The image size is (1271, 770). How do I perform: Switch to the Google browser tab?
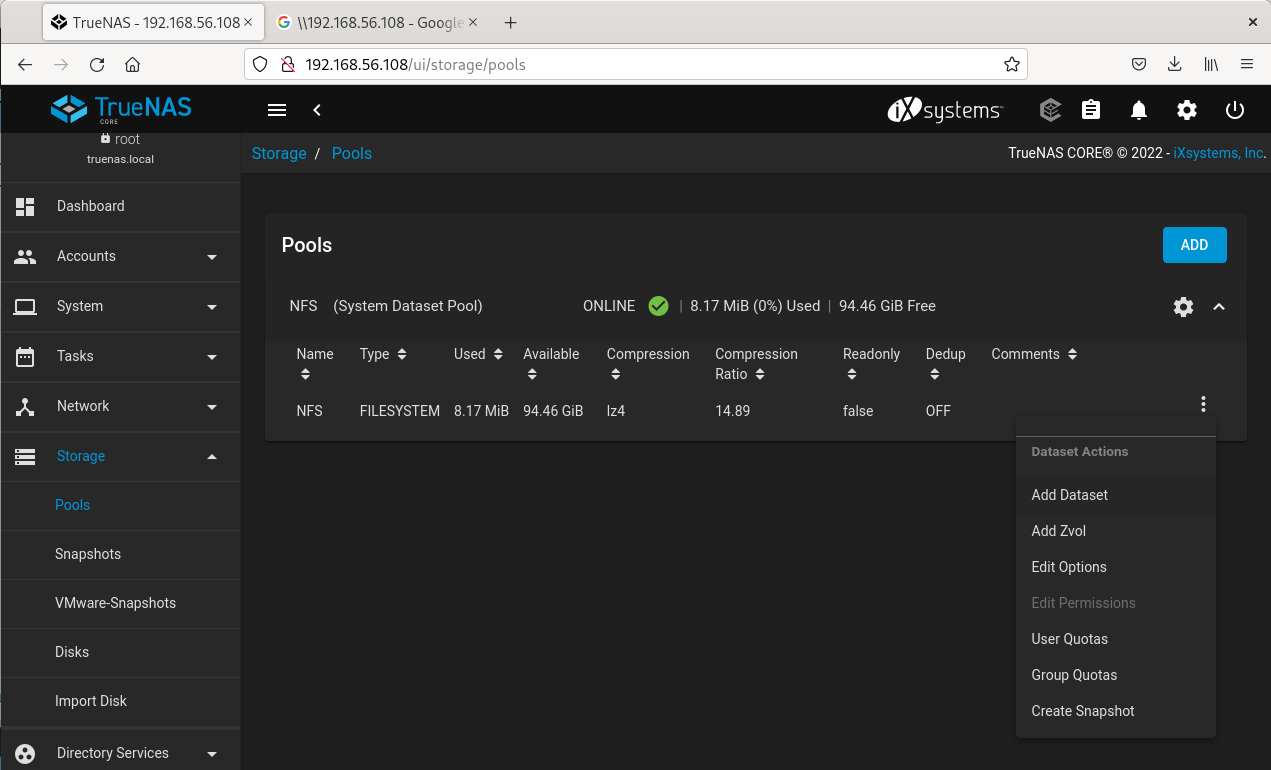point(377,21)
